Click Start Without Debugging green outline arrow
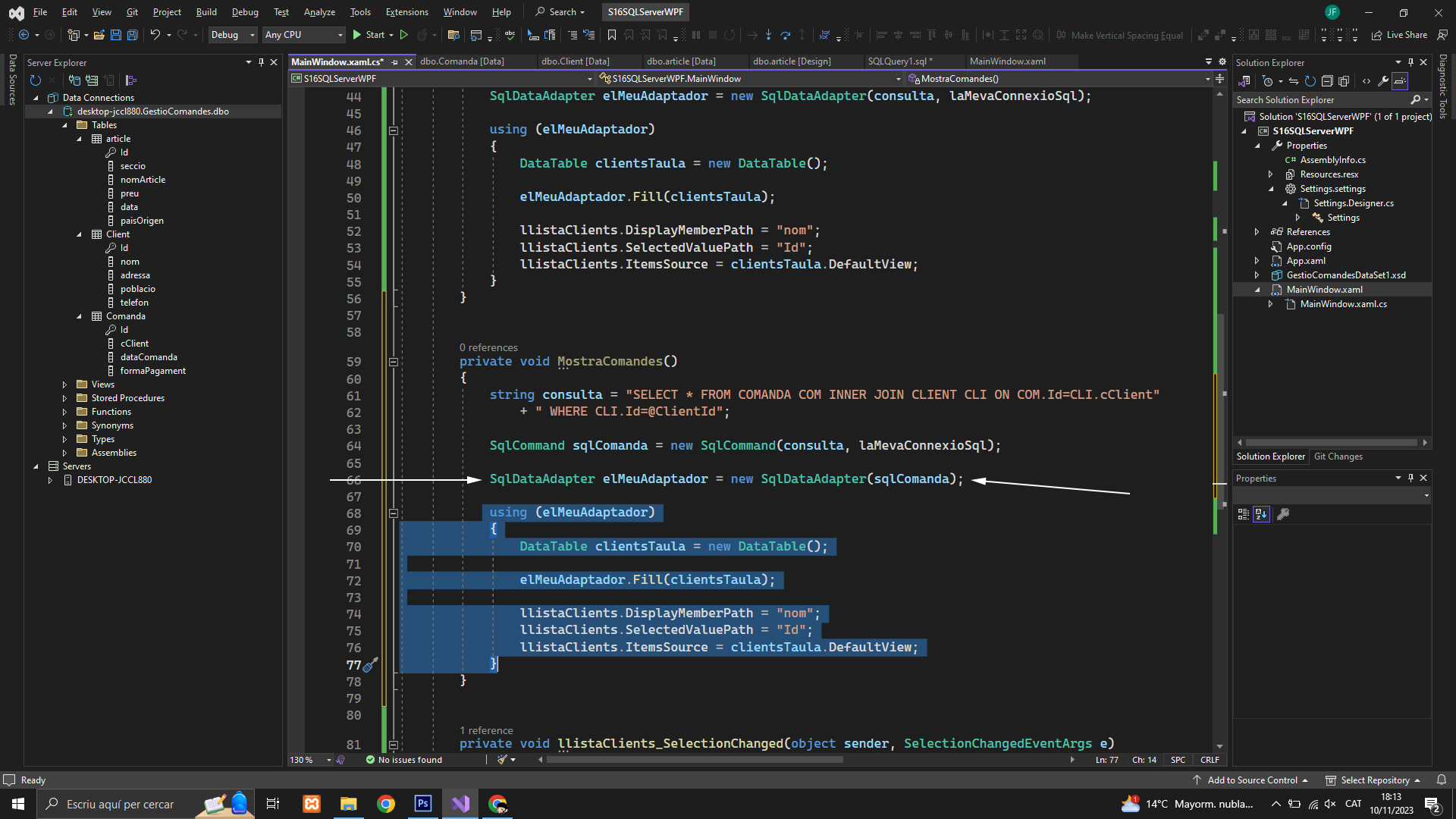 click(404, 35)
